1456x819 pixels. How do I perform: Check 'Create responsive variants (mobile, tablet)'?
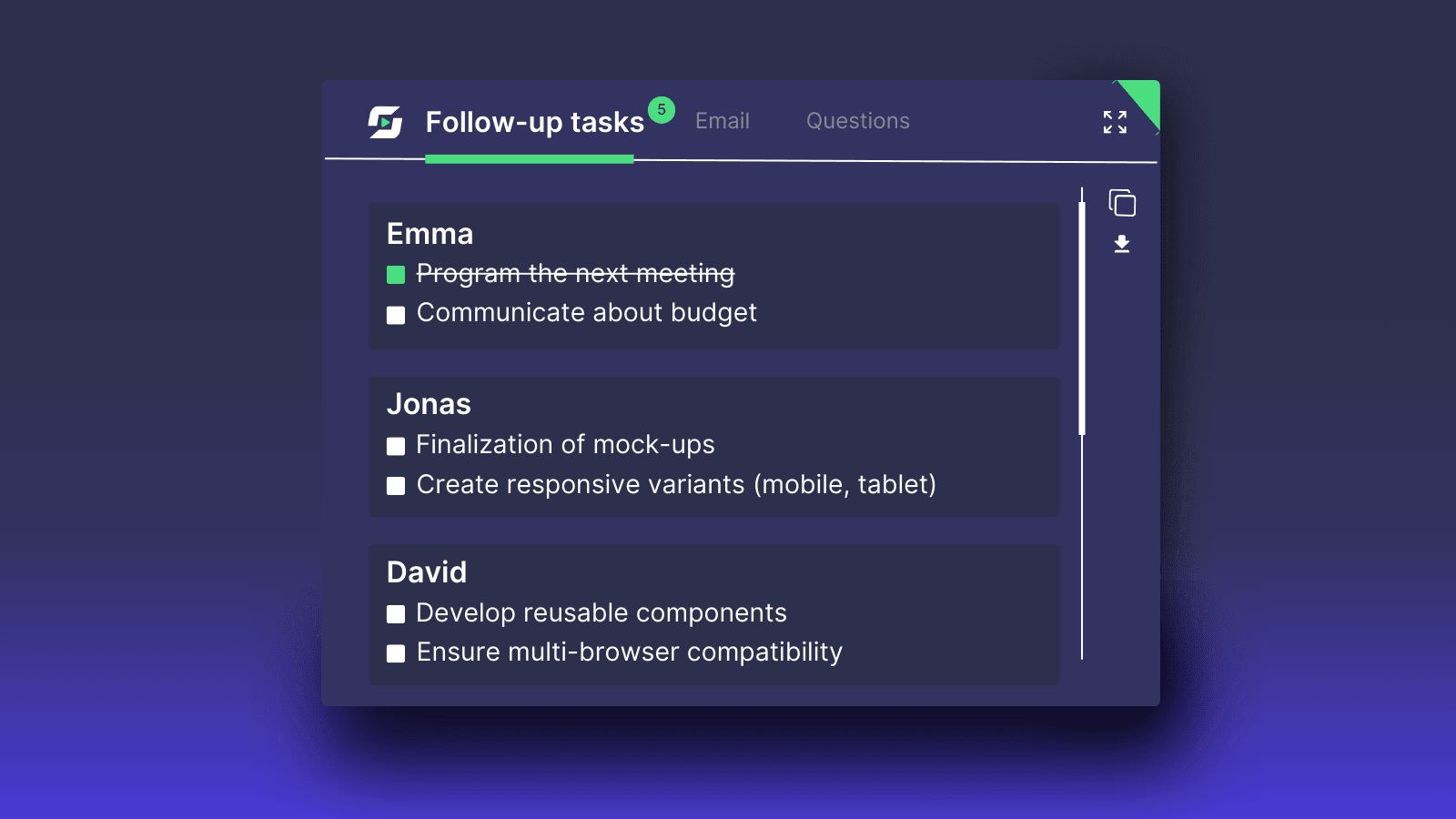[x=396, y=486]
